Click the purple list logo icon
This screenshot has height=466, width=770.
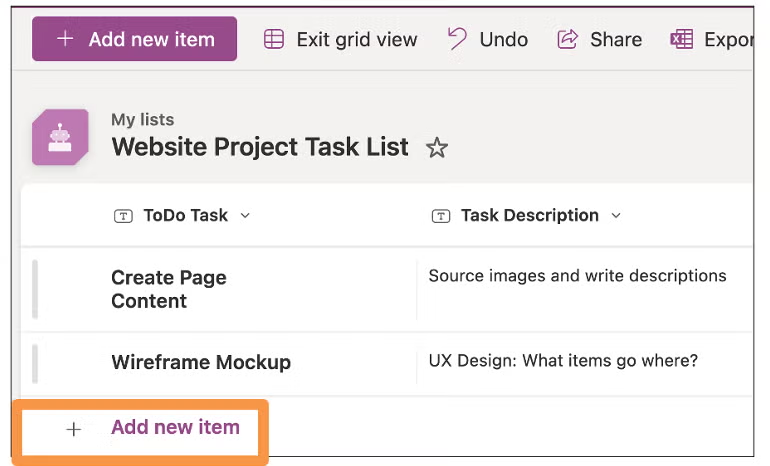60,137
